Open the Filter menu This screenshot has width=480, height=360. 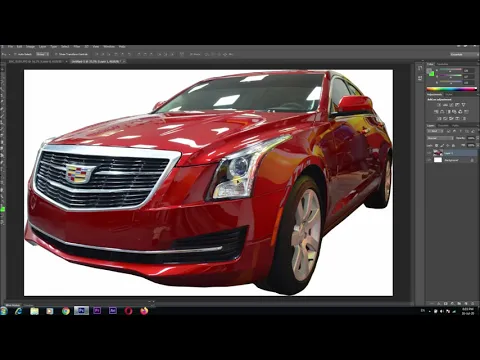tap(77, 47)
